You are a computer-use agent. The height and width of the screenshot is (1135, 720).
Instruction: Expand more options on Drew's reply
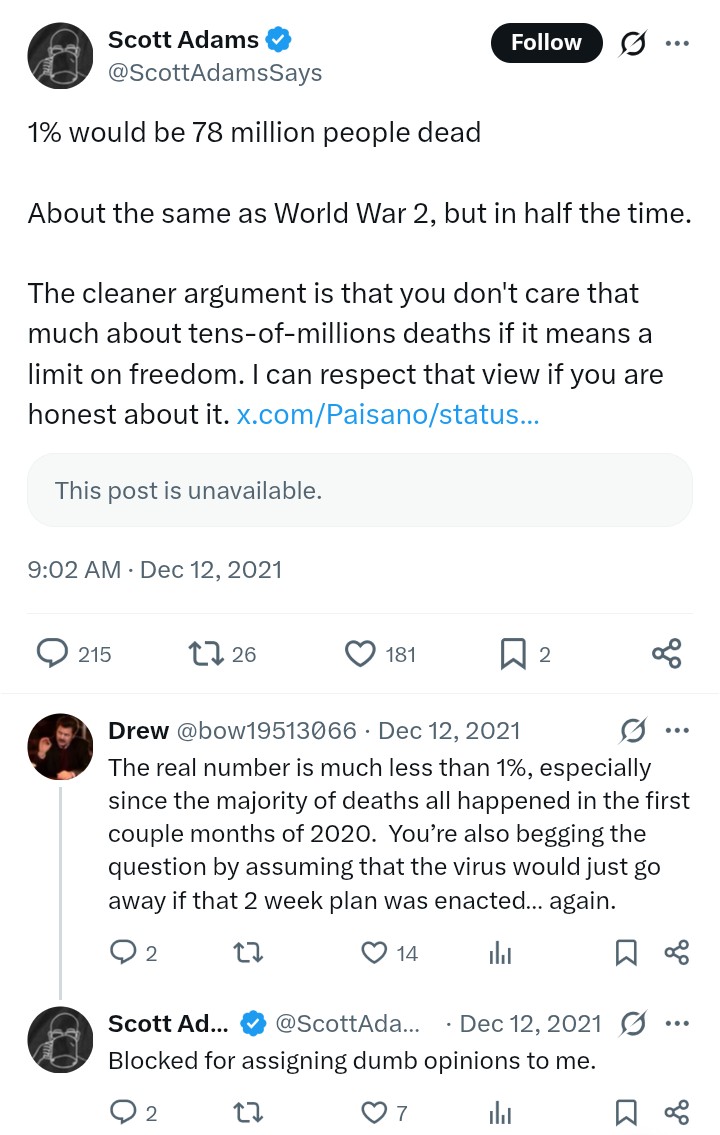coord(677,731)
